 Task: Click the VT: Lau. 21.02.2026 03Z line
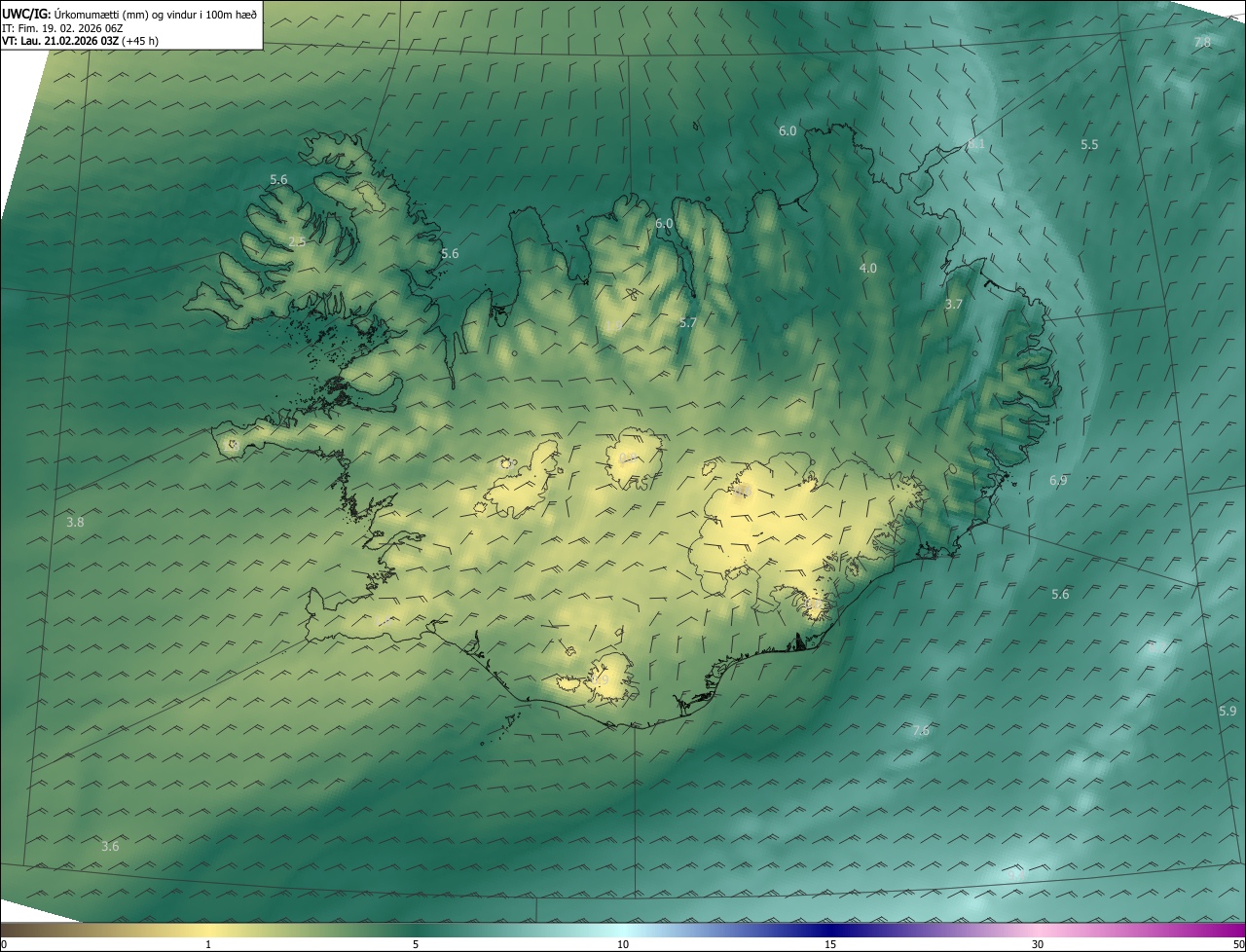[x=80, y=41]
